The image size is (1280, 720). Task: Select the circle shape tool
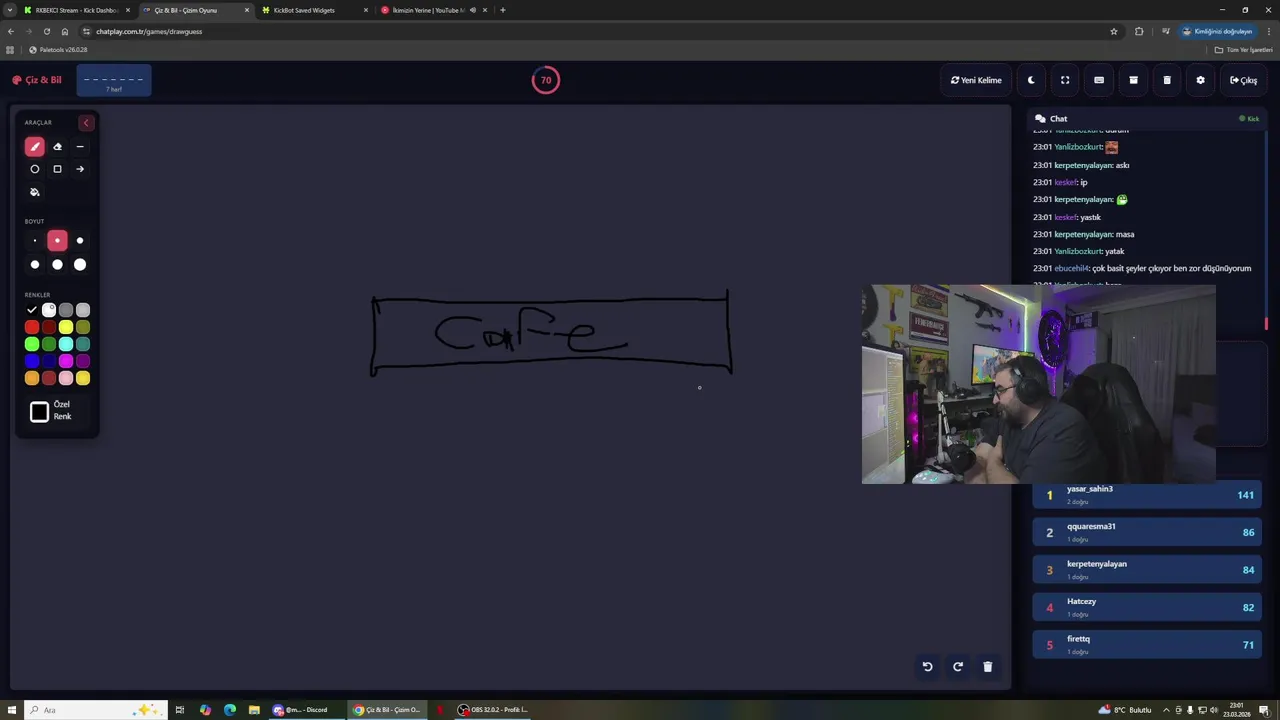[x=34, y=169]
